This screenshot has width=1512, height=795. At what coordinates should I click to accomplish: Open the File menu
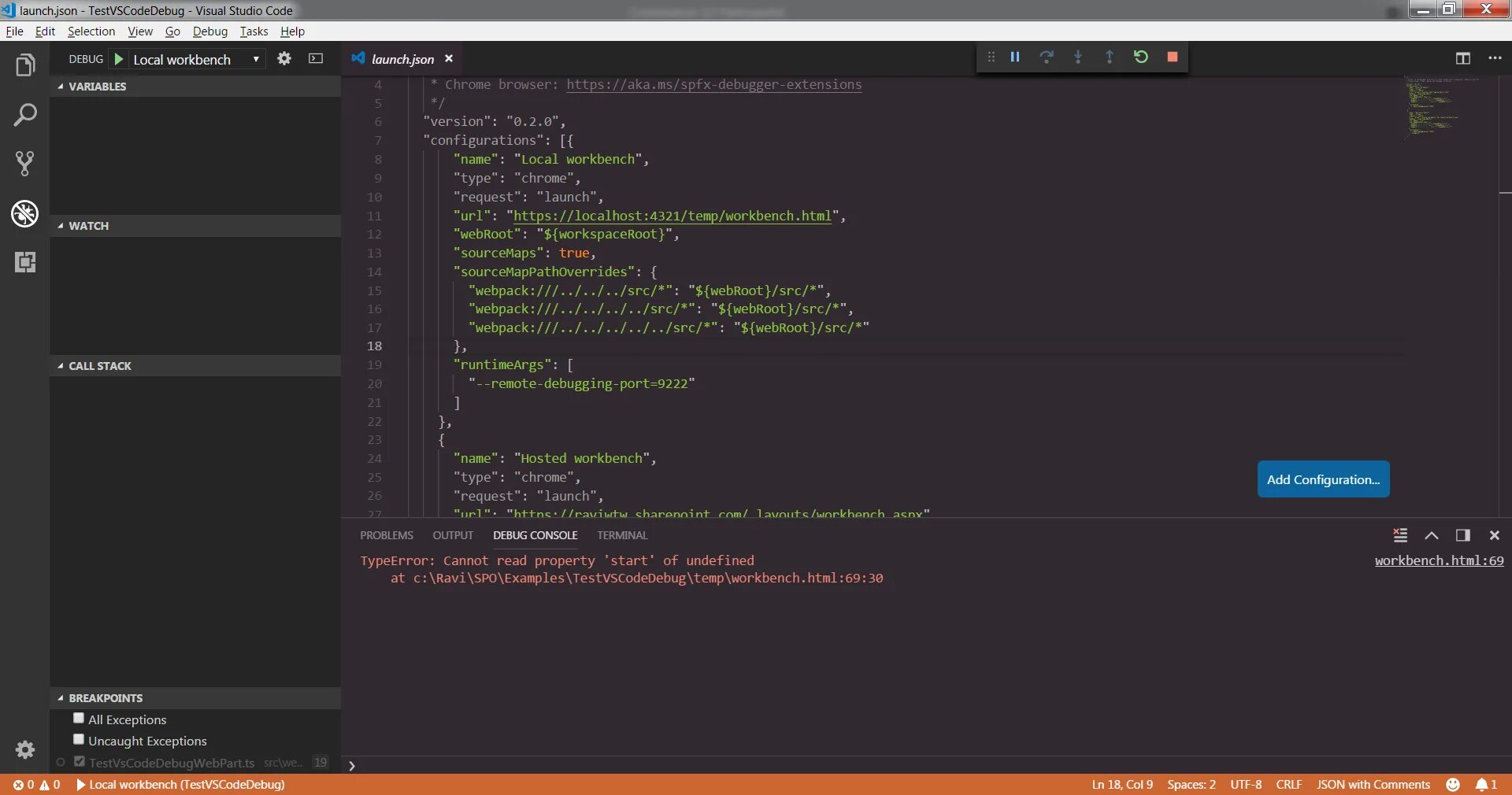coord(14,31)
